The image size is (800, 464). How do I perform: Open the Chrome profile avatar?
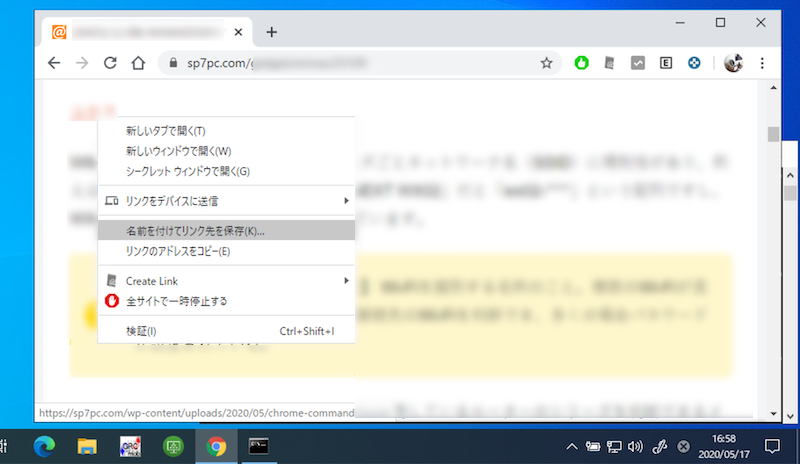pos(733,63)
